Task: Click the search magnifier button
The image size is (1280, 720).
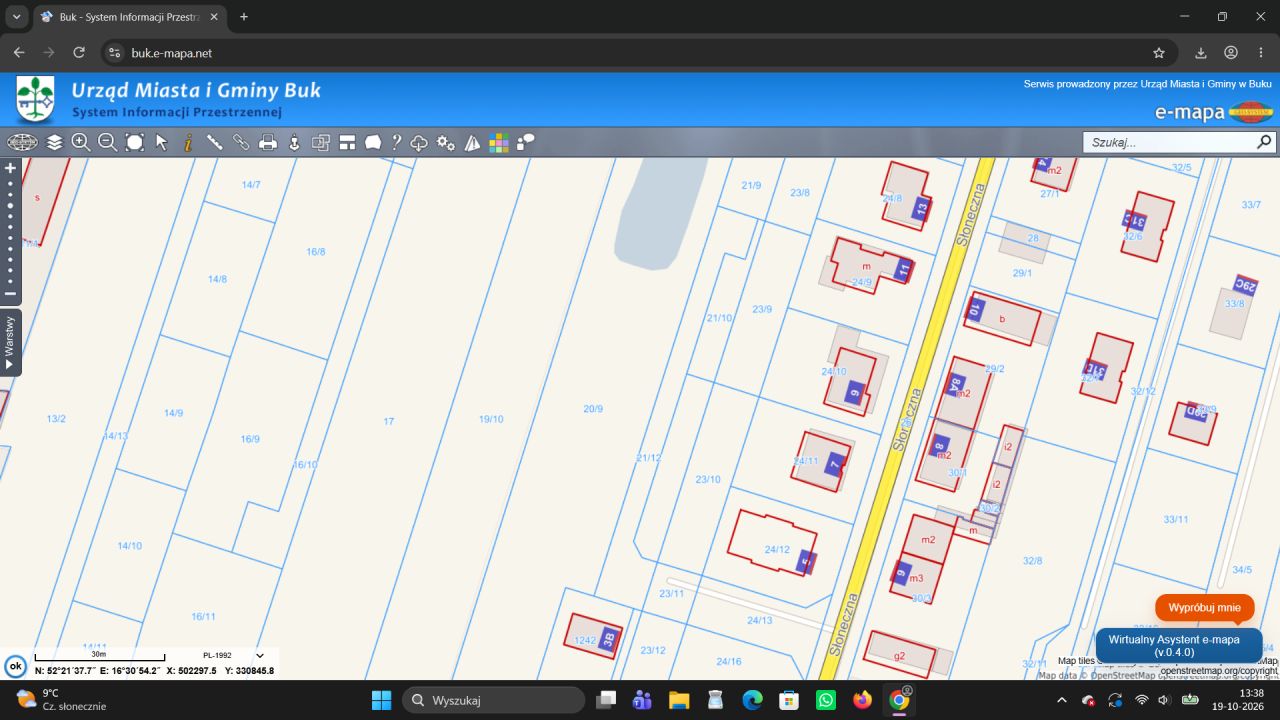Action: point(1265,143)
